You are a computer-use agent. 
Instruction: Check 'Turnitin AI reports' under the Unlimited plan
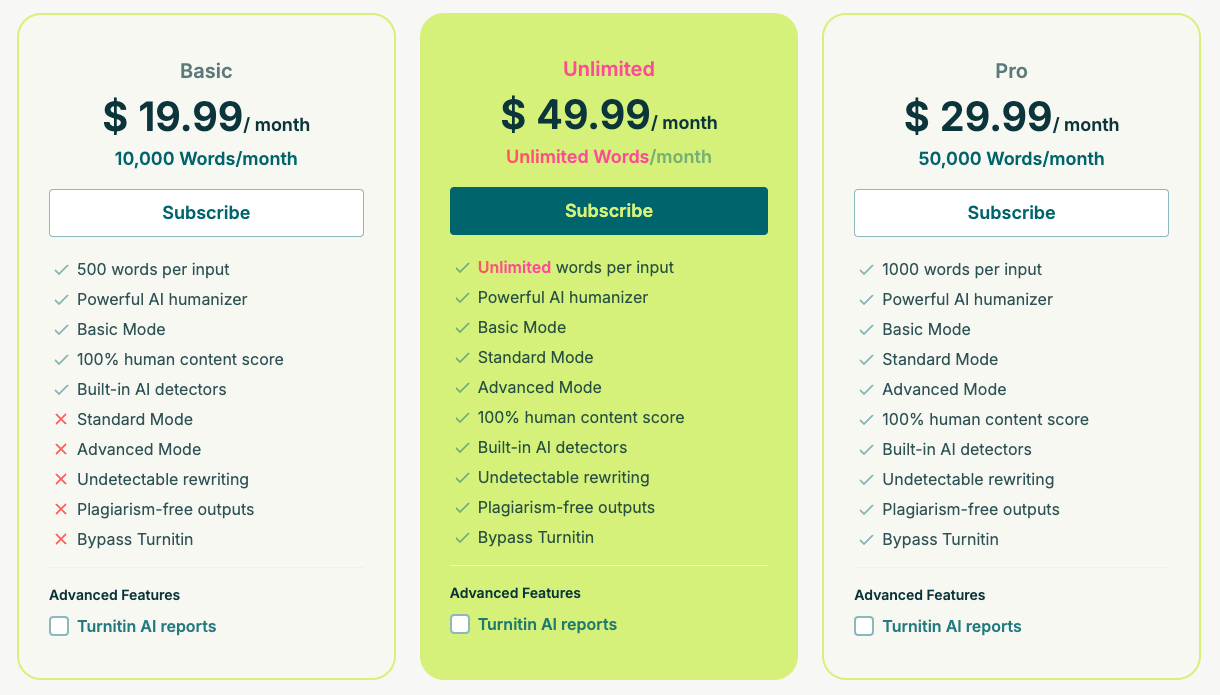pos(460,624)
